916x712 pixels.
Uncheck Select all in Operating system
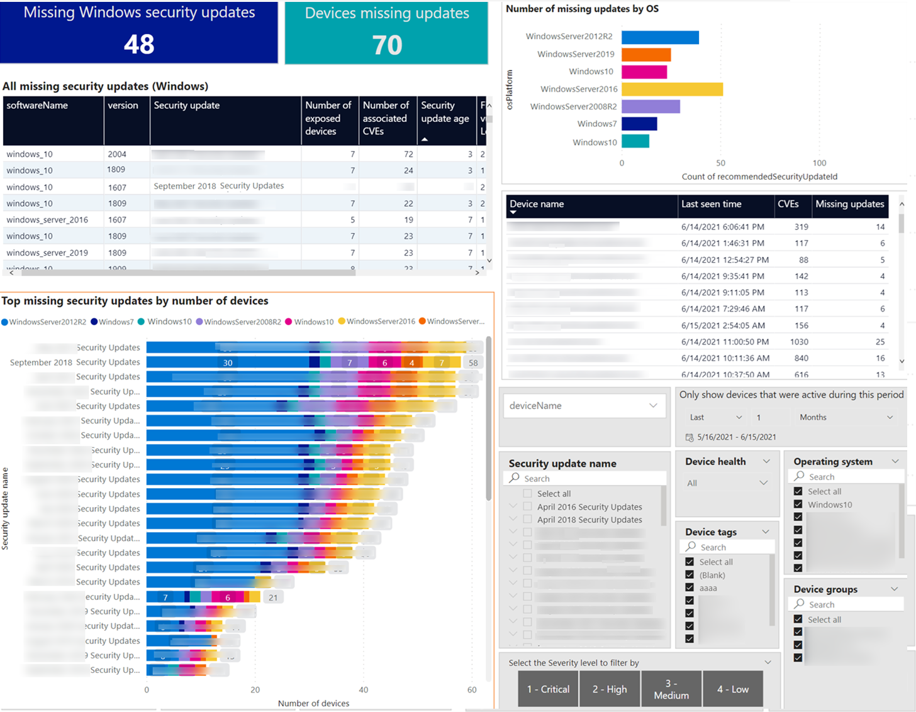click(x=798, y=491)
